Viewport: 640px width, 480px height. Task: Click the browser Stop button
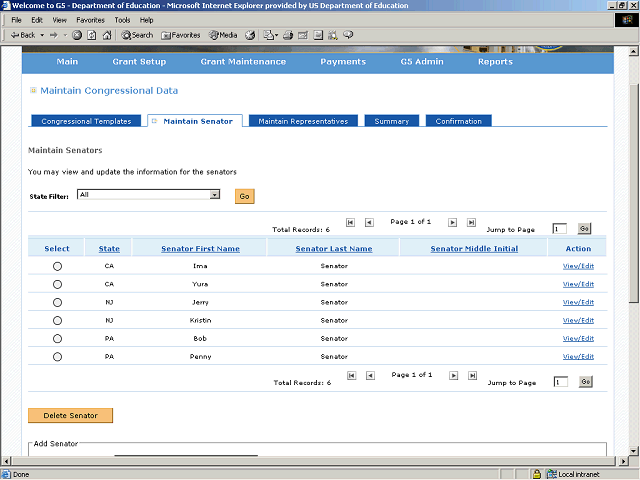(78, 34)
